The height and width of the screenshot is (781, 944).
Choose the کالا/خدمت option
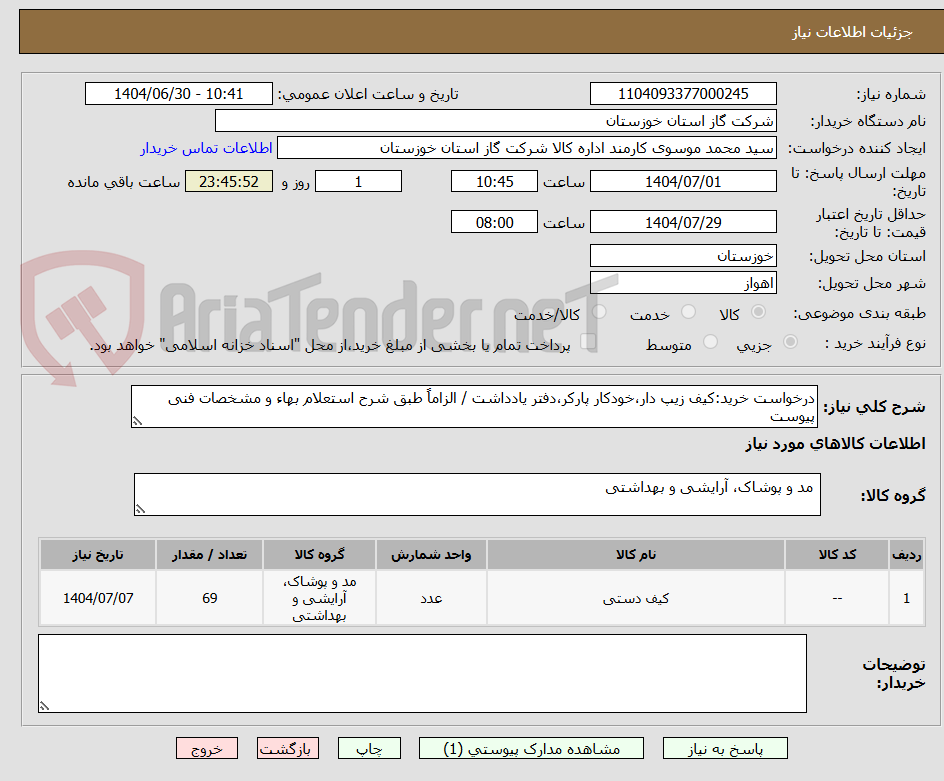pyautogui.click(x=600, y=312)
